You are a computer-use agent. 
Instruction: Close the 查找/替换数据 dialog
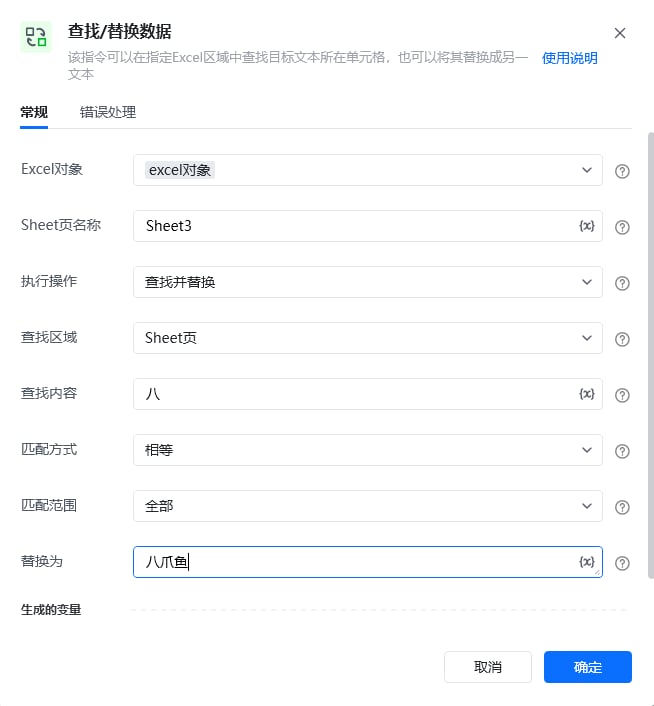point(620,33)
